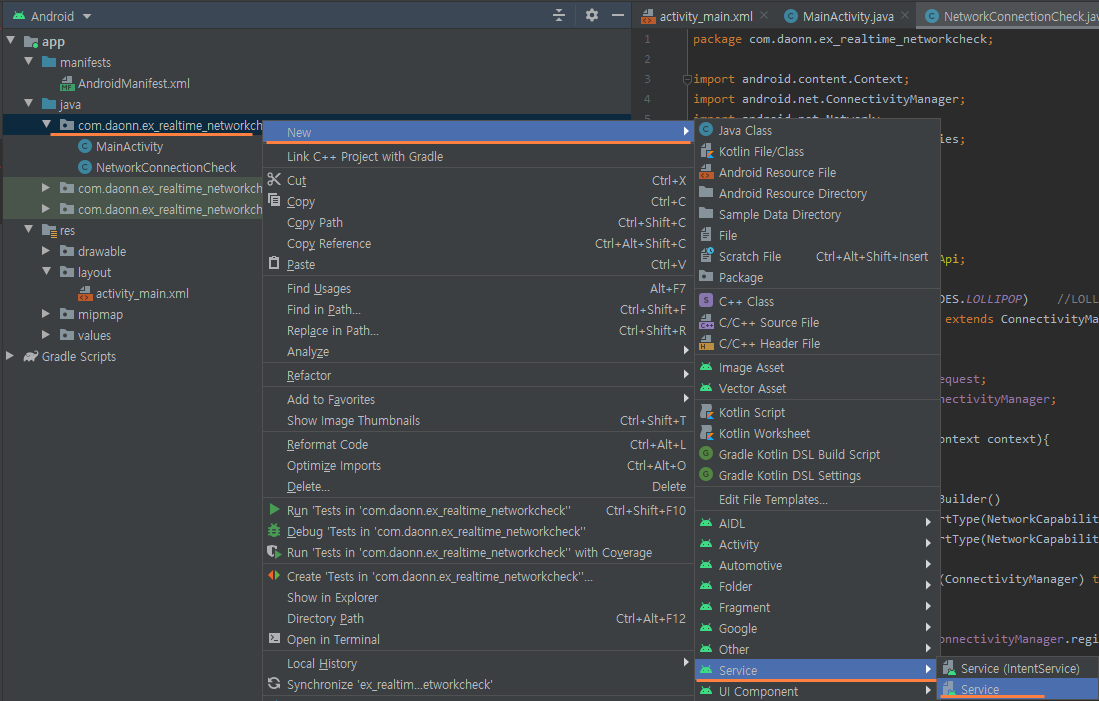Click the Gradle Scripts elephant icon
1099x701 pixels.
30,356
